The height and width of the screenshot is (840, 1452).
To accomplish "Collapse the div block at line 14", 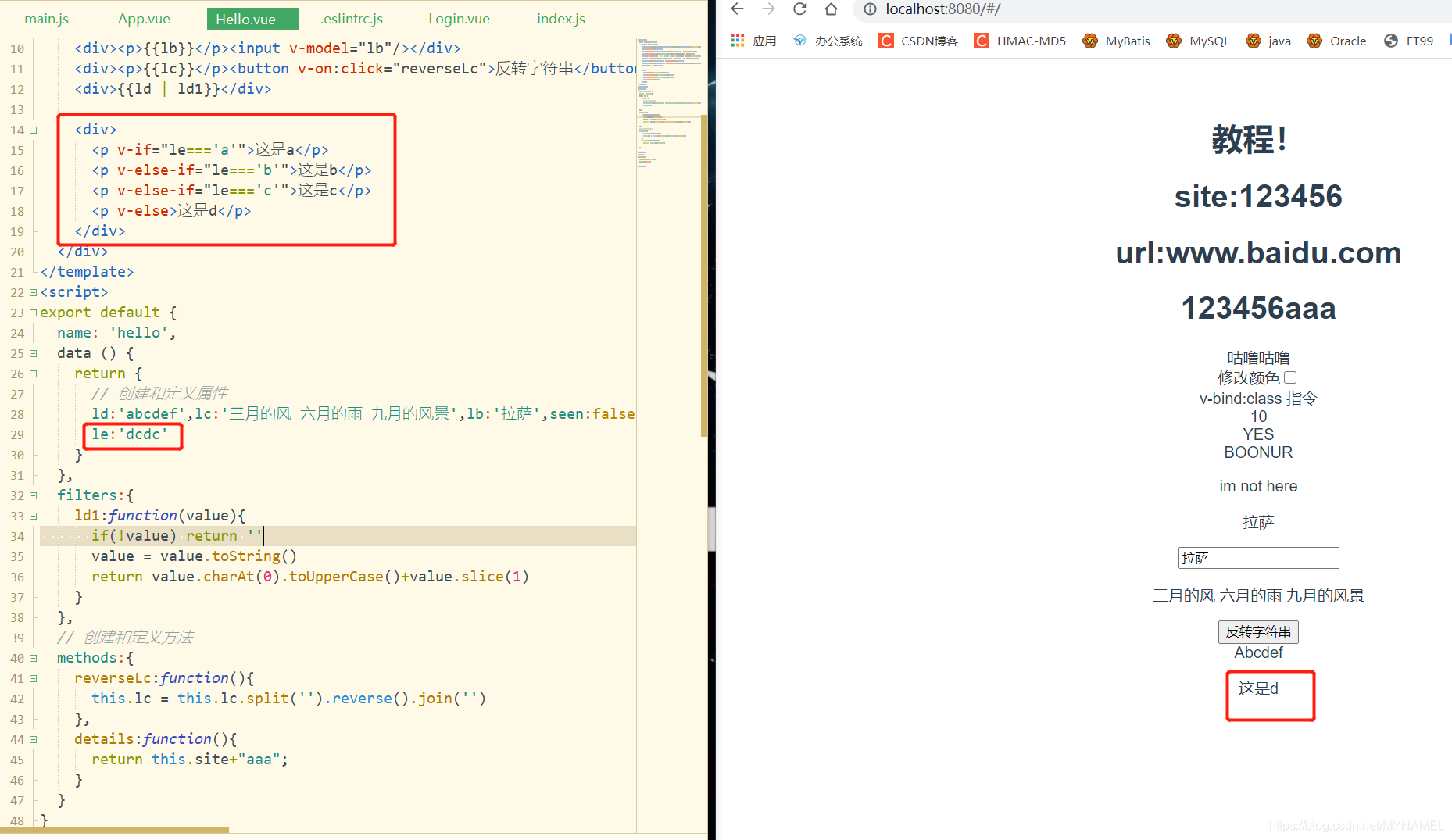I will pyautogui.click(x=34, y=130).
